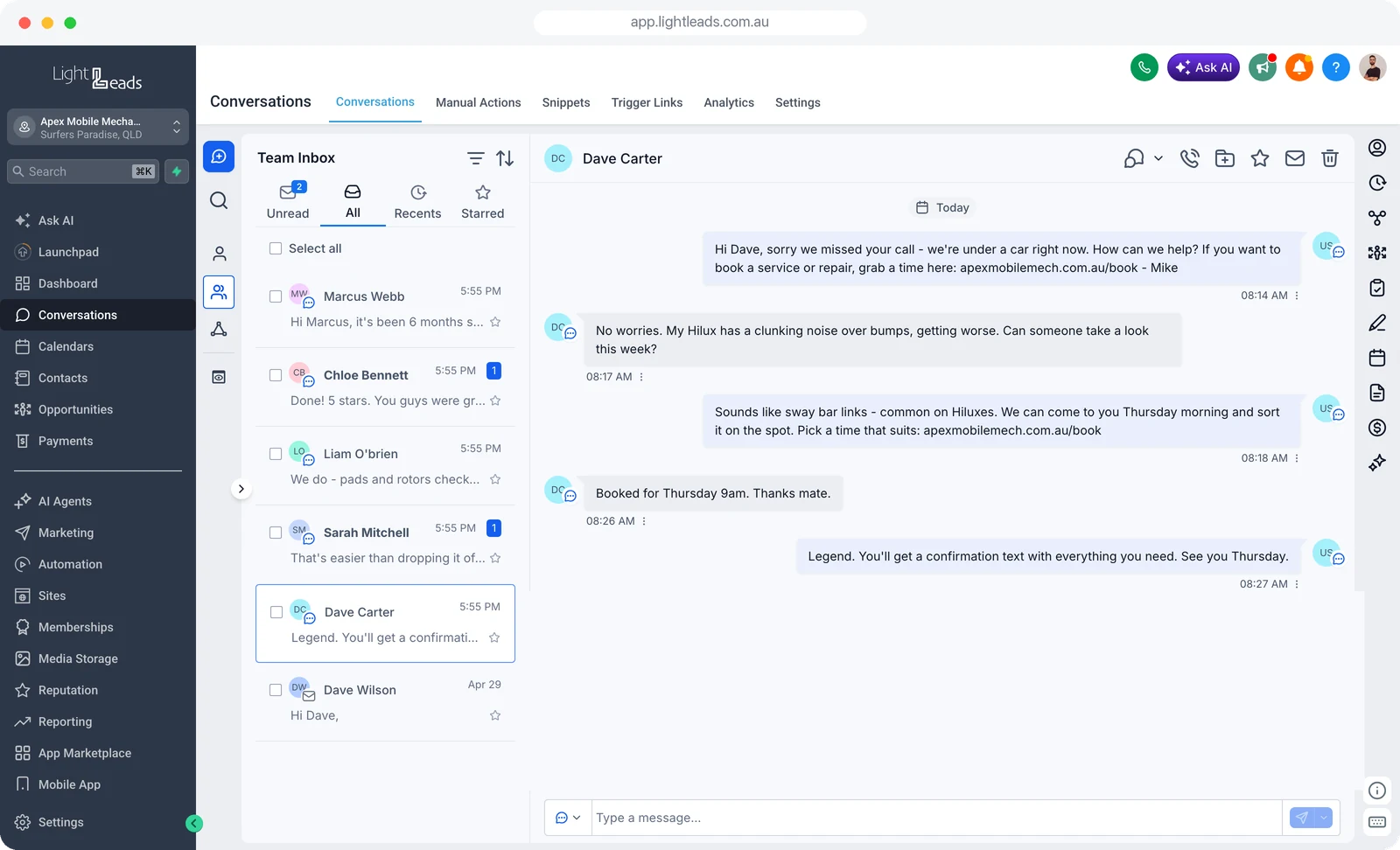Open the user profile avatar
The width and height of the screenshot is (1400, 850).
(1372, 67)
